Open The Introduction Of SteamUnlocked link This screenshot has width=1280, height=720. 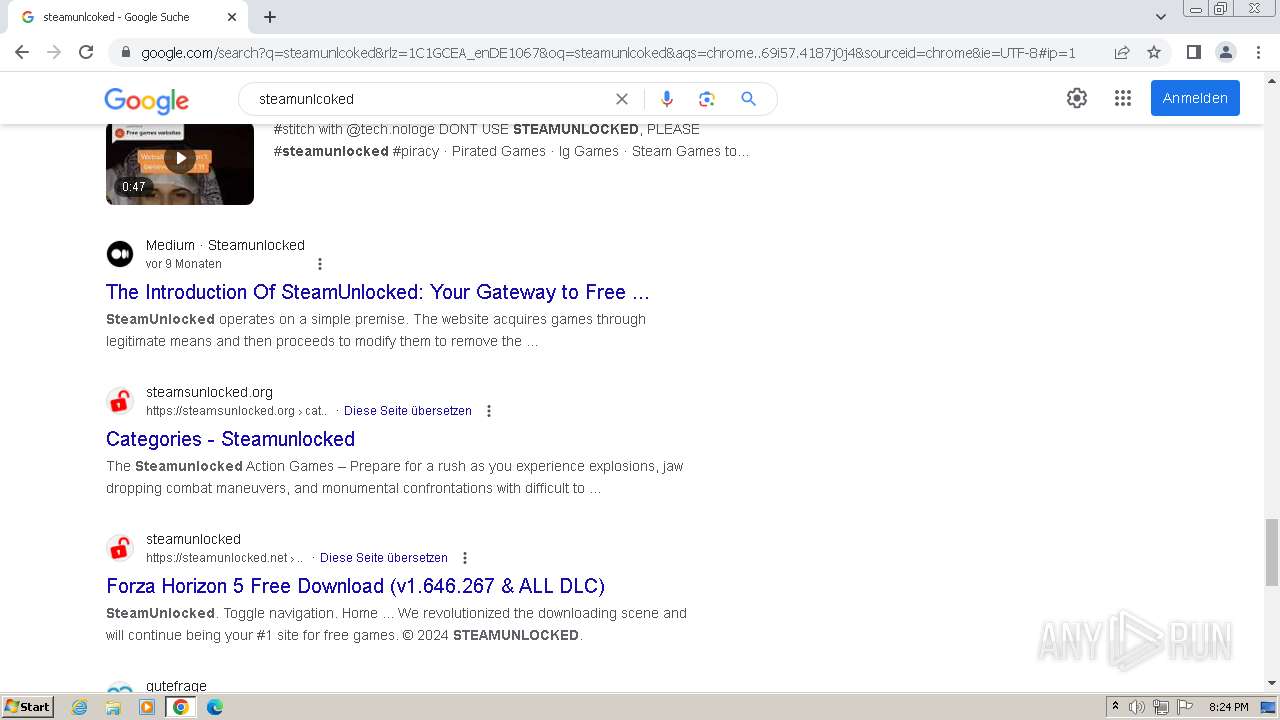(378, 292)
